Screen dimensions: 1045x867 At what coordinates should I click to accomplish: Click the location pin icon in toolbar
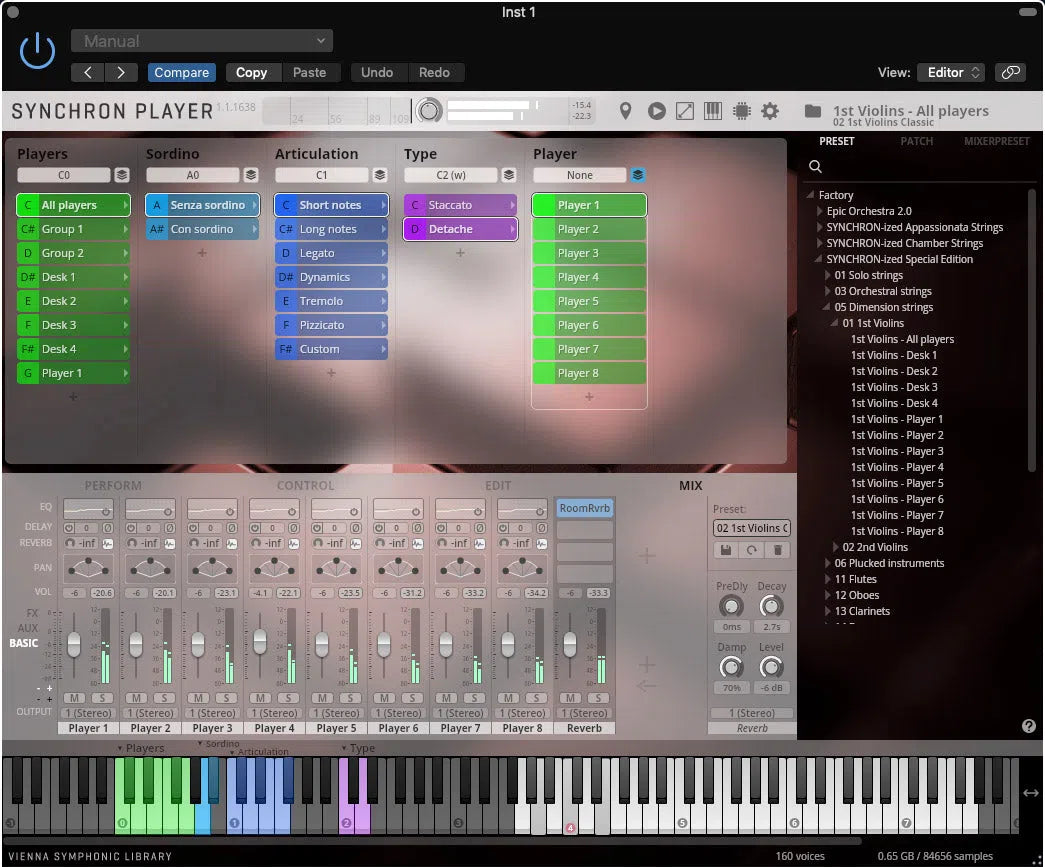click(625, 111)
